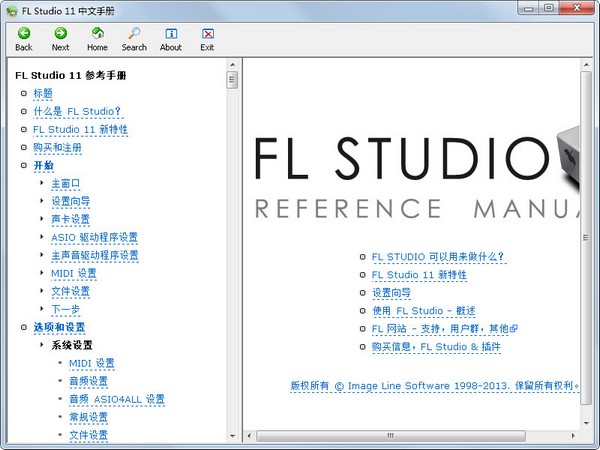
Task: Open 音频 ASIO4ALL 设置 entry
Action: pyautogui.click(x=117, y=400)
